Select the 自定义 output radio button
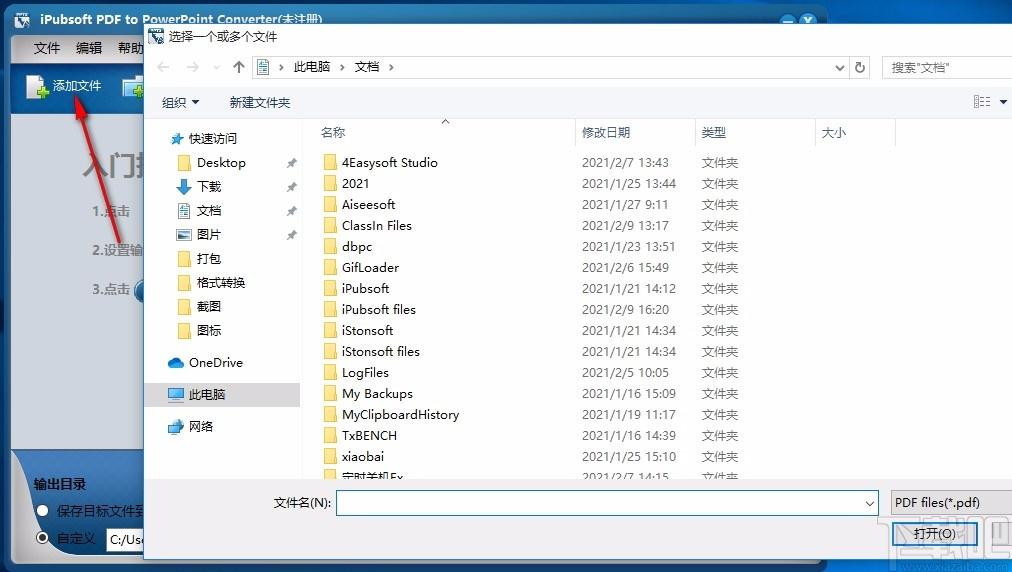Image resolution: width=1012 pixels, height=572 pixels. (x=43, y=537)
